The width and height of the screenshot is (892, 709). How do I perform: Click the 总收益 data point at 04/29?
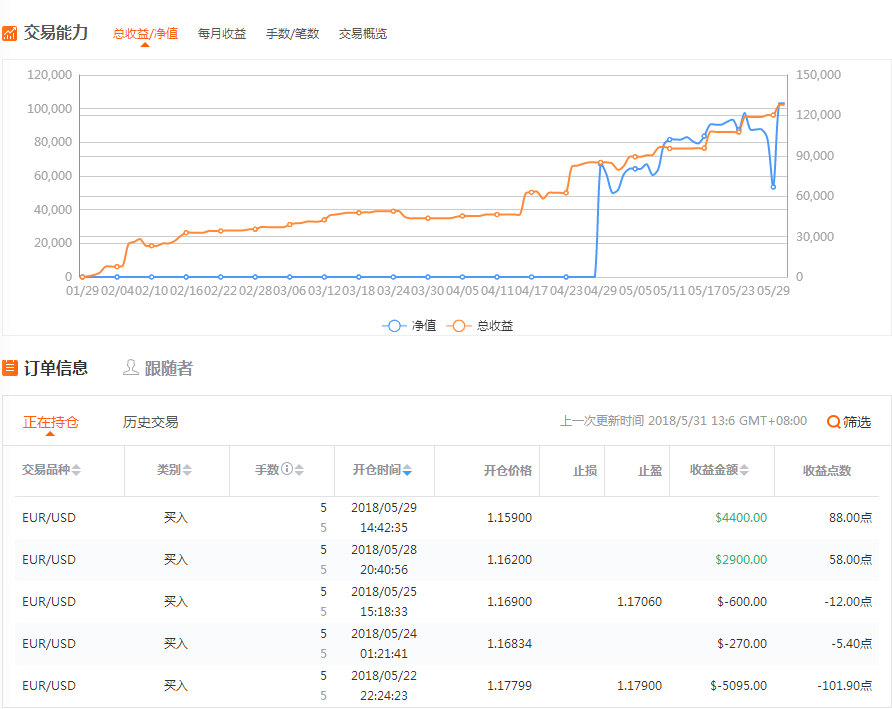click(x=601, y=163)
